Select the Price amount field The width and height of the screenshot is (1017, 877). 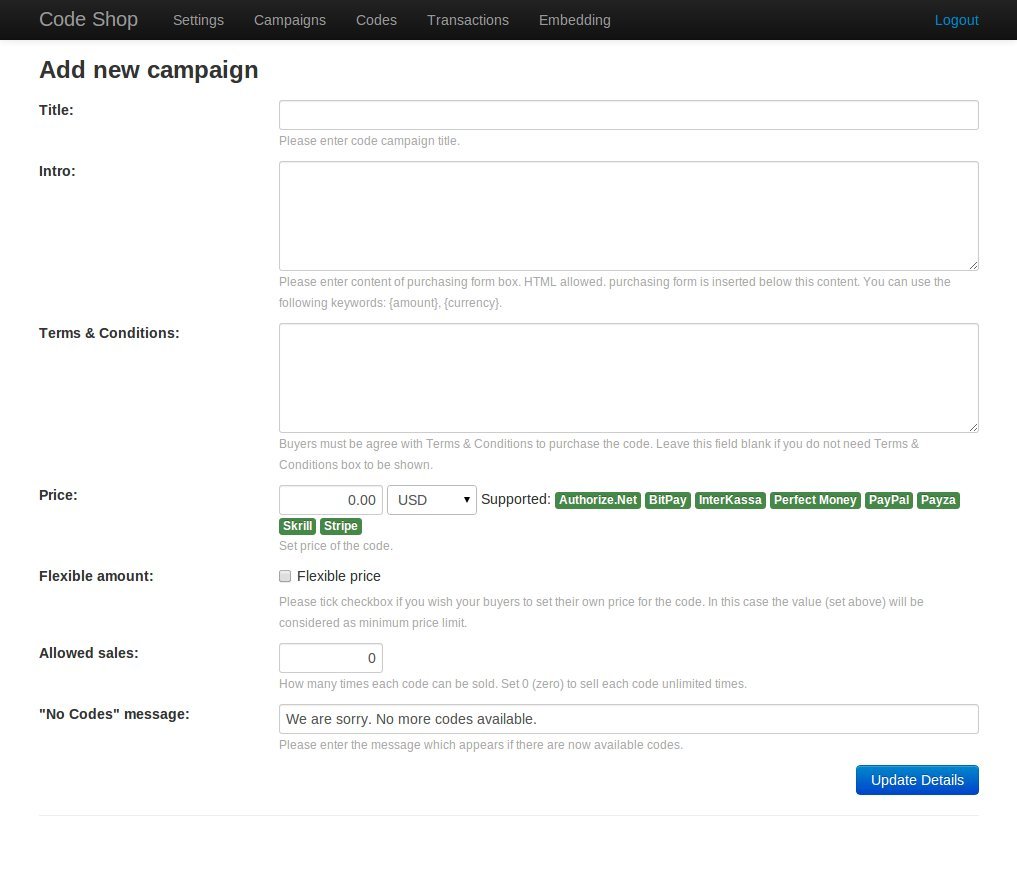coord(330,500)
